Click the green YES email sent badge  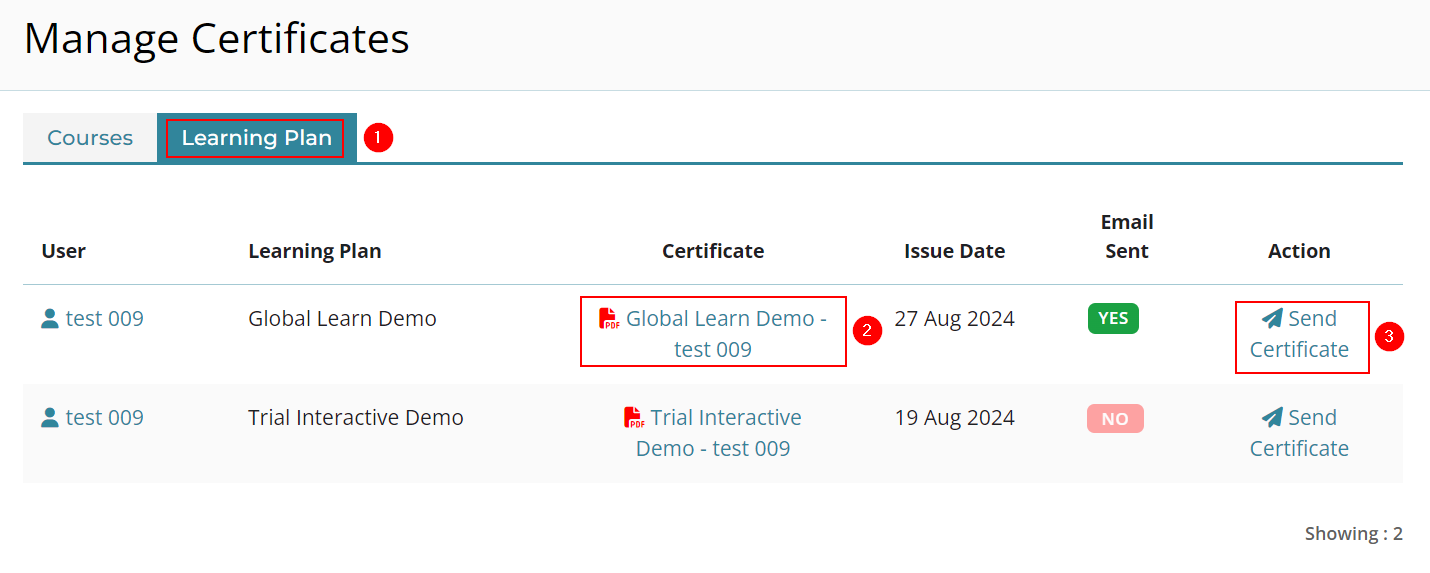1113,319
